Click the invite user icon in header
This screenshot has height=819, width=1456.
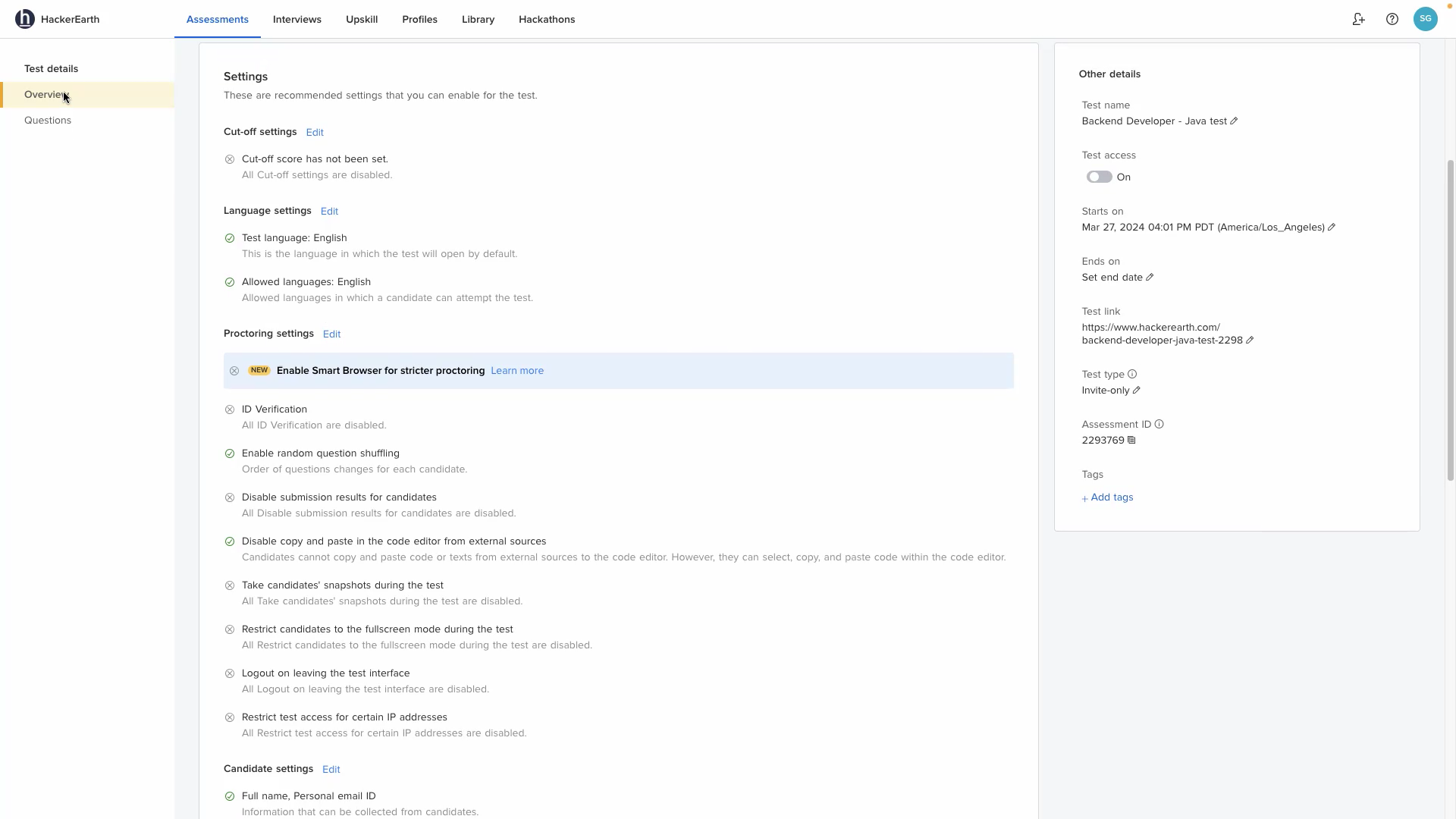click(x=1359, y=20)
